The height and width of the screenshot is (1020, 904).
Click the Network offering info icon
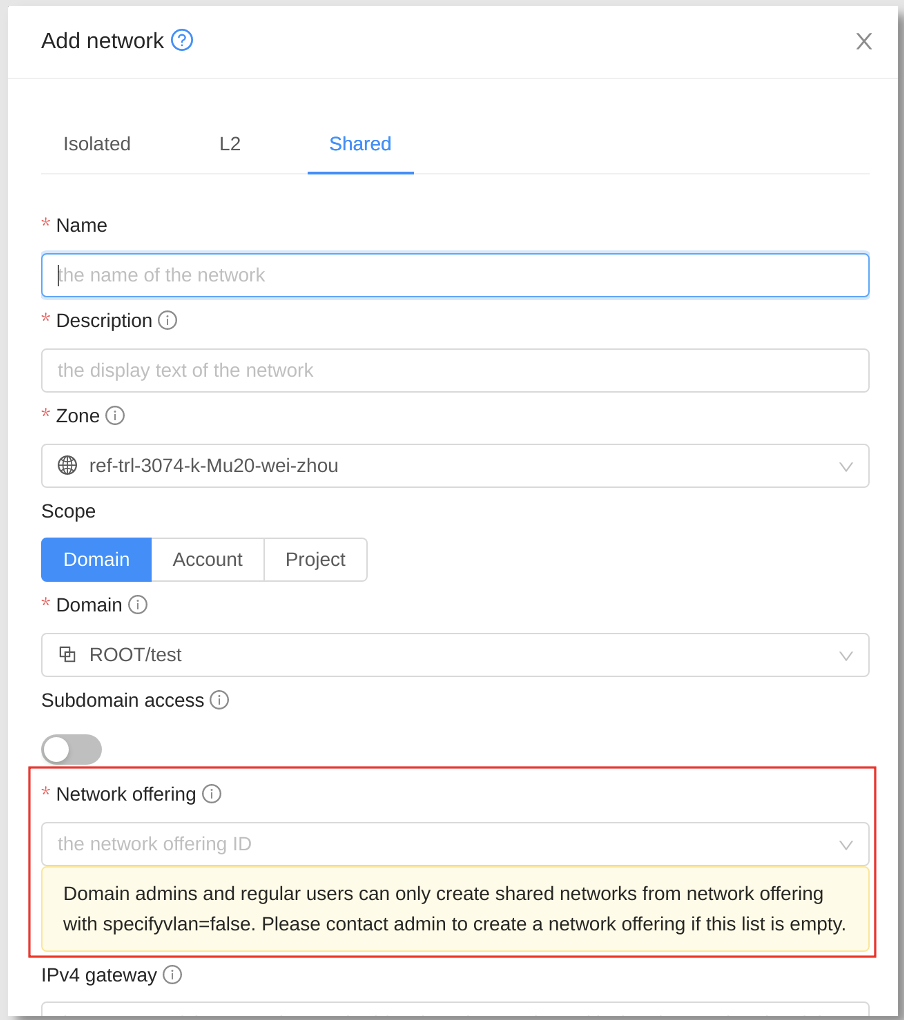tap(212, 794)
